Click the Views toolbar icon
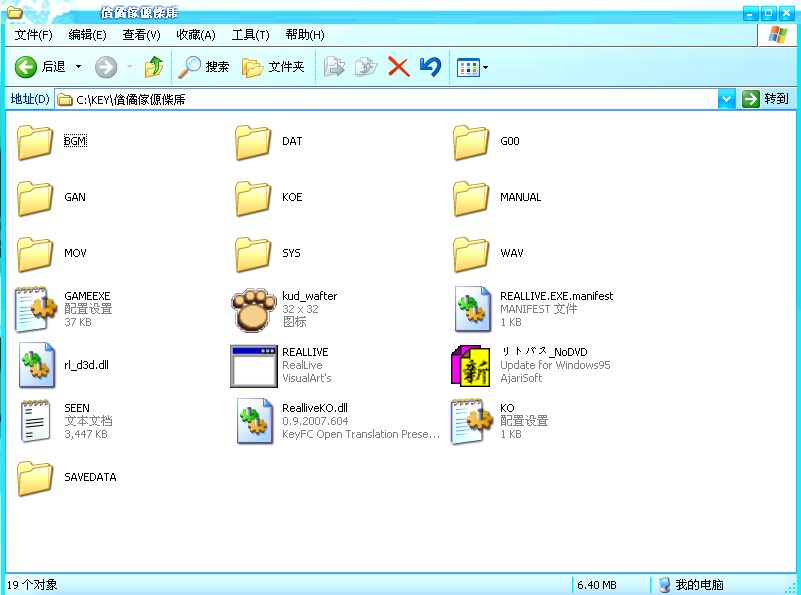 (x=468, y=67)
